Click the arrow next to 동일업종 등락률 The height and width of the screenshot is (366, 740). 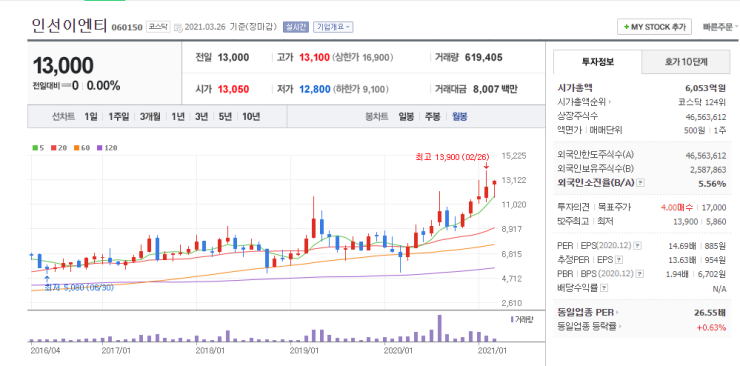(620, 326)
